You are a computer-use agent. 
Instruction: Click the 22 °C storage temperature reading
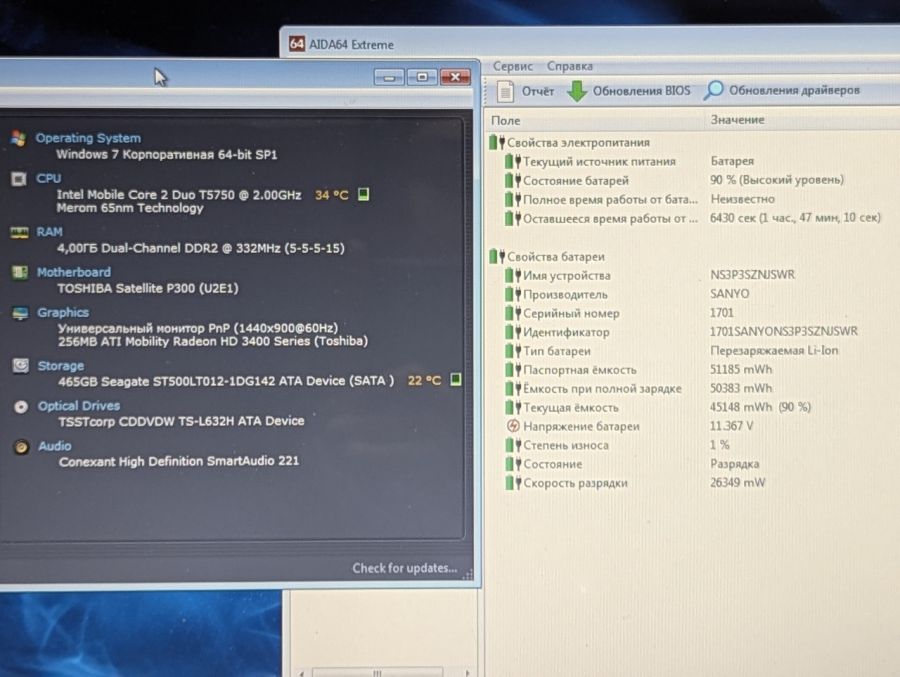(x=424, y=380)
